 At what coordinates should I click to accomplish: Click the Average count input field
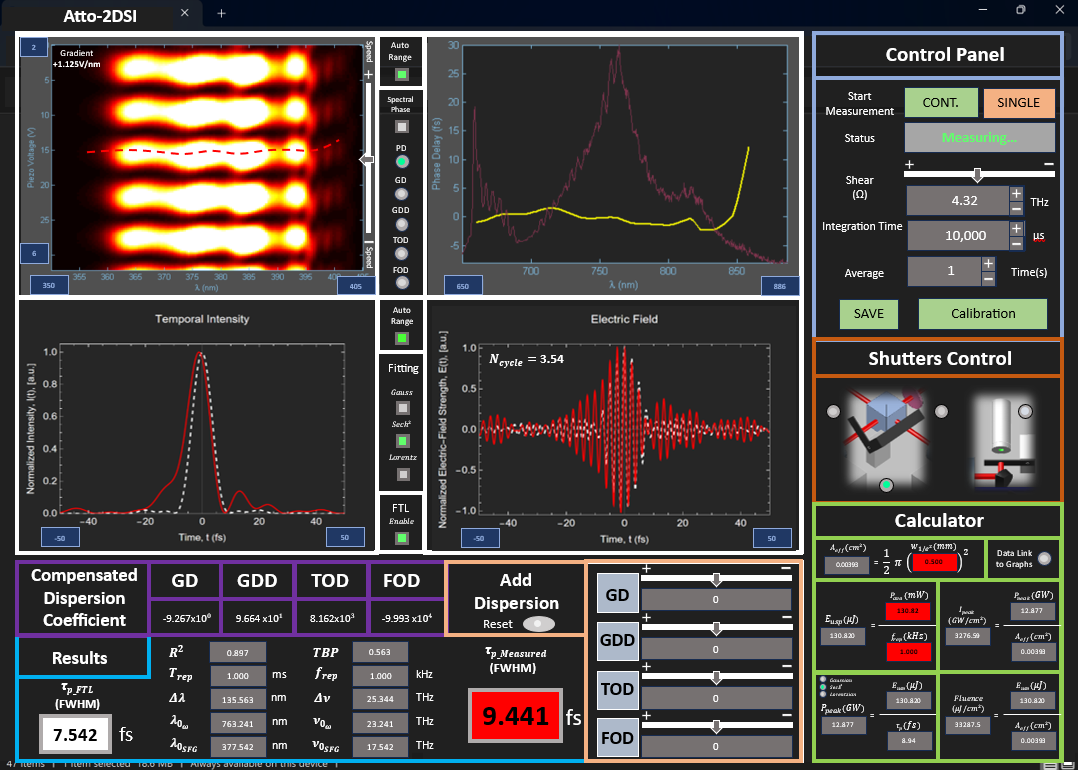click(943, 271)
